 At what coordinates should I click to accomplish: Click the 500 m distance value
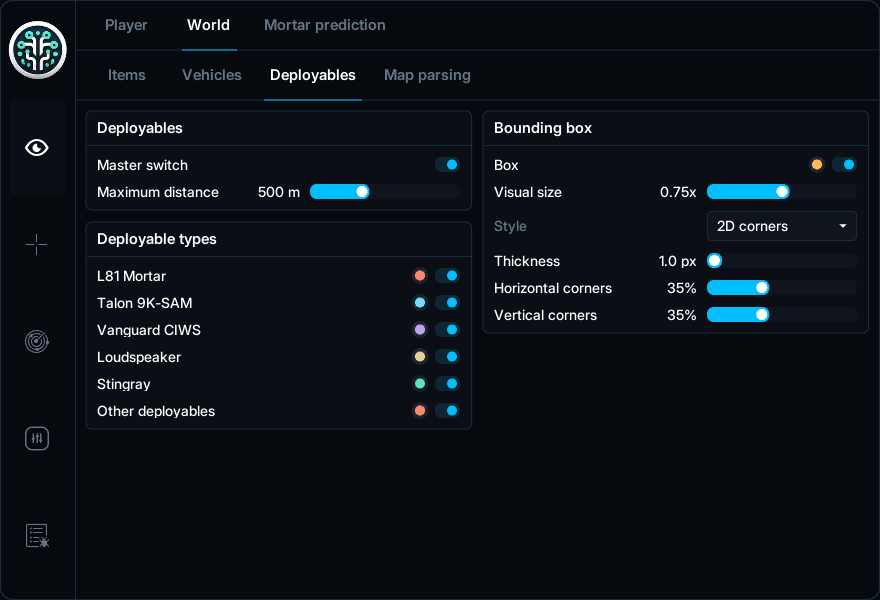(x=279, y=192)
